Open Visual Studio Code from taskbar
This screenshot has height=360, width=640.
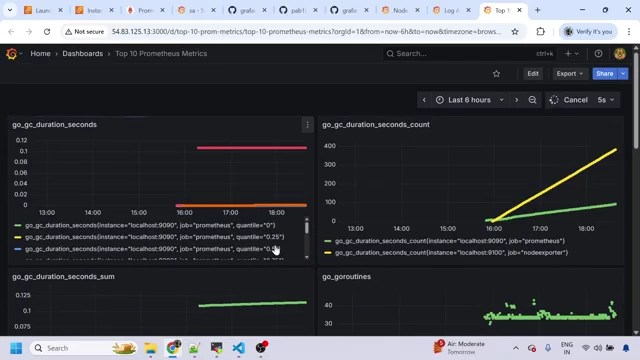click(x=239, y=348)
